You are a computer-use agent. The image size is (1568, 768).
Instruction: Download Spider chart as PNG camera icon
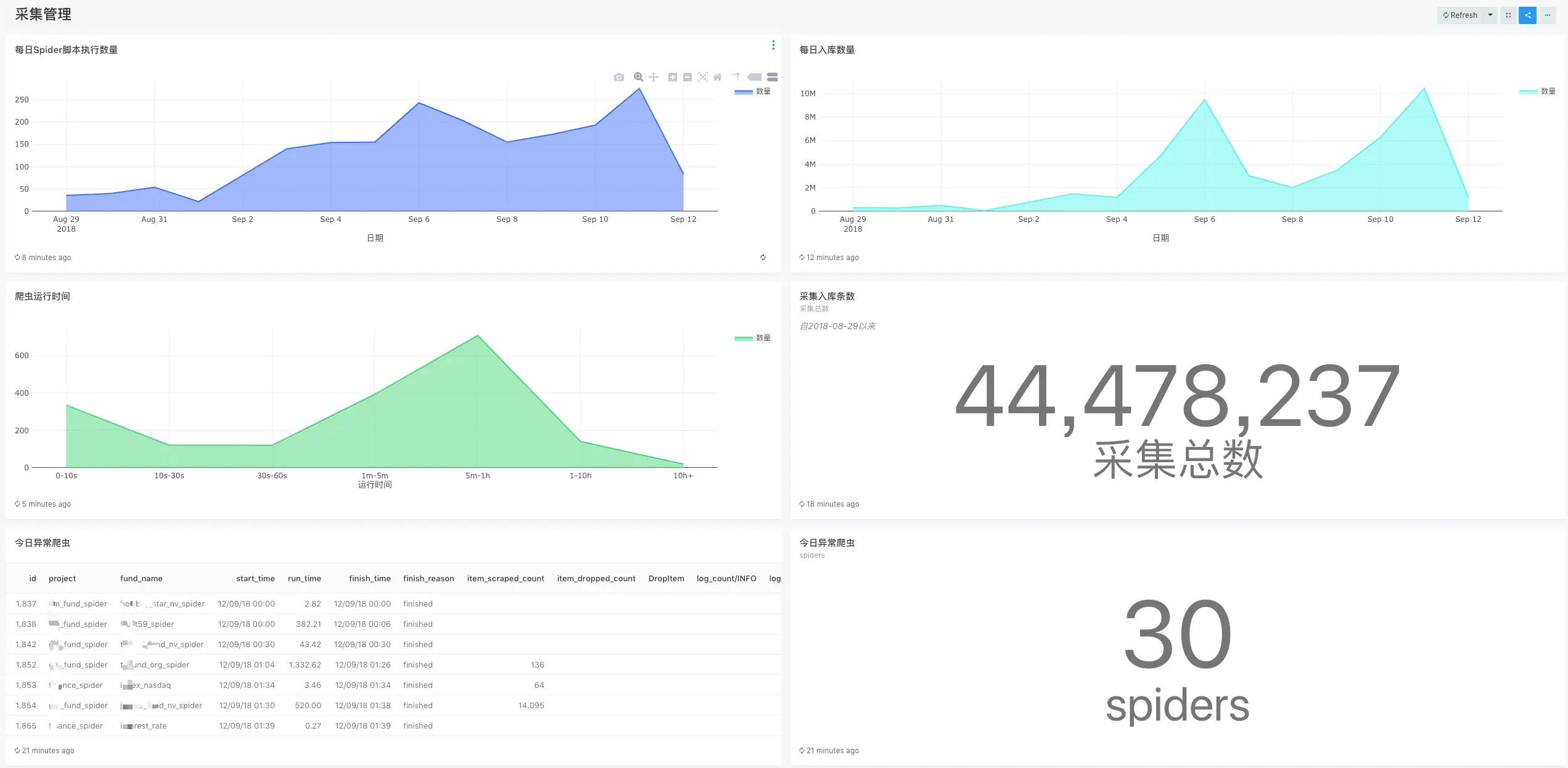619,77
